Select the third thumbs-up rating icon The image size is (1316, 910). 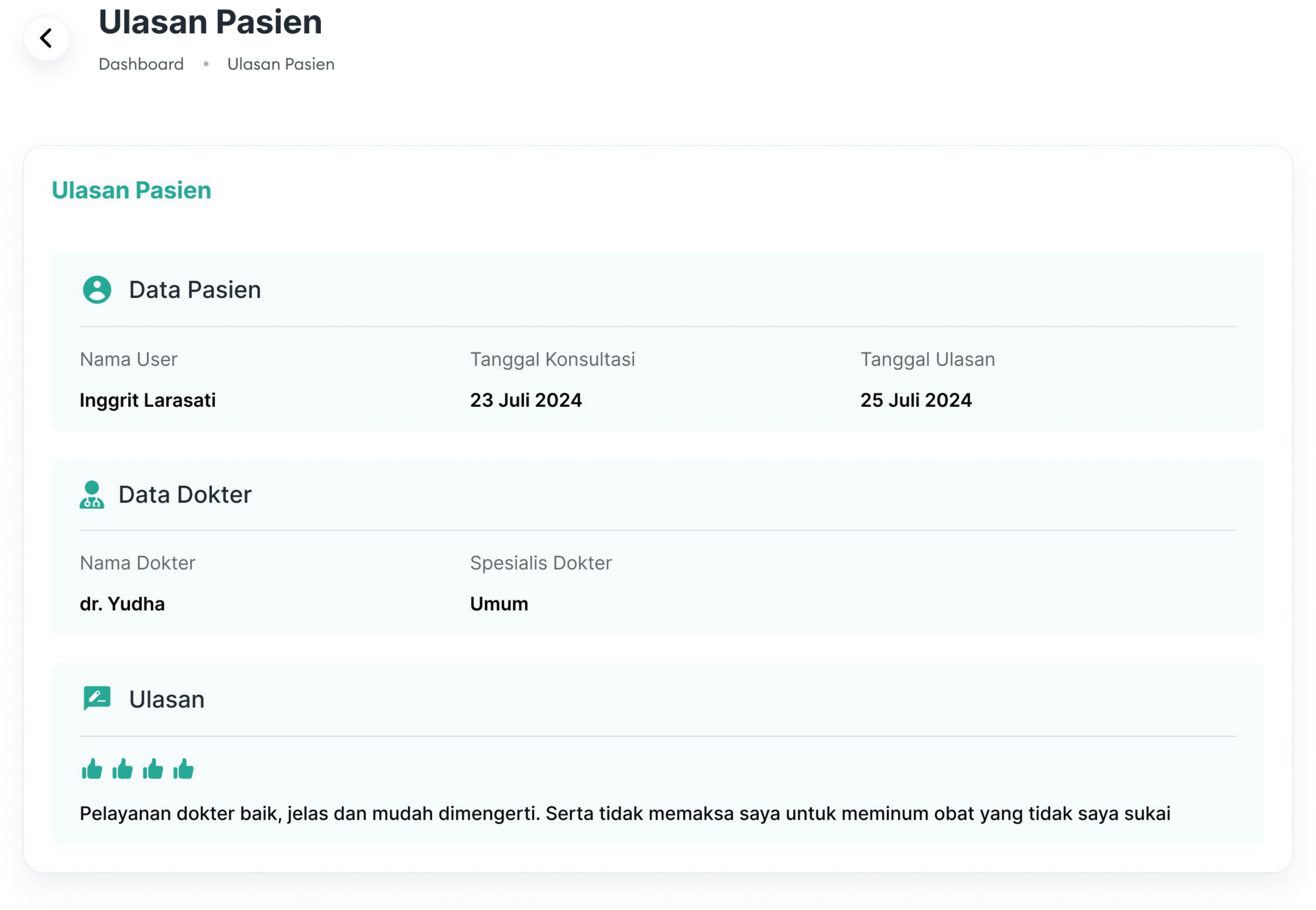point(153,768)
